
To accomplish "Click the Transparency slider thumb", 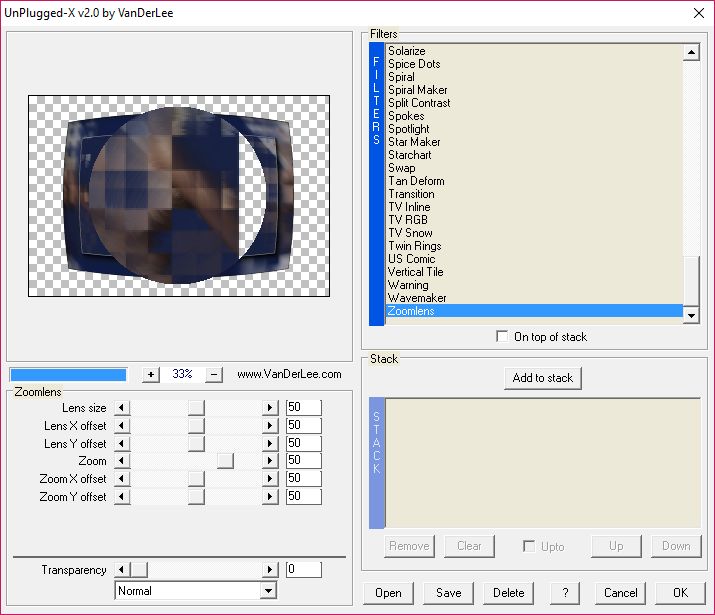I will 139,569.
